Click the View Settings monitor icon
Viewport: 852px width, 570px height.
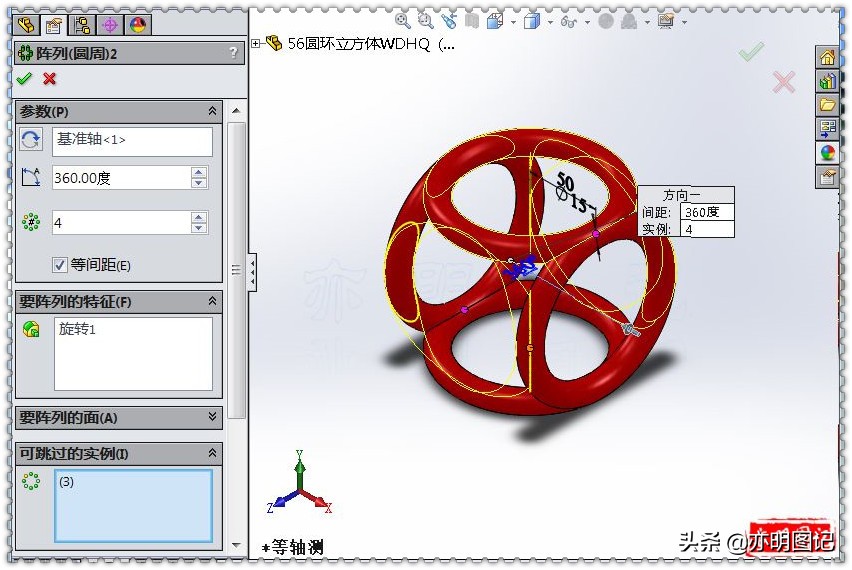click(x=666, y=21)
